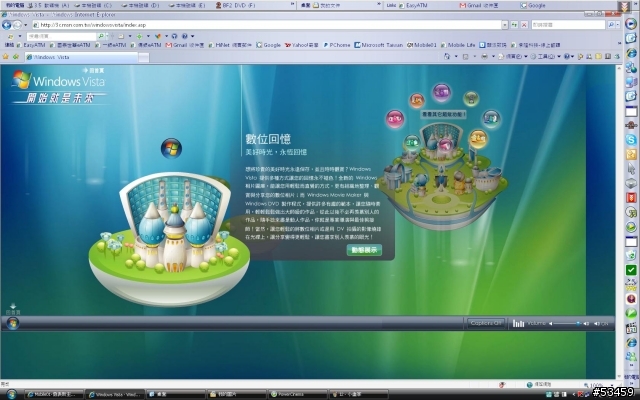Click the Favorites Center star icon
Image resolution: width=640 pixels, height=400 pixels.
coord(6,57)
